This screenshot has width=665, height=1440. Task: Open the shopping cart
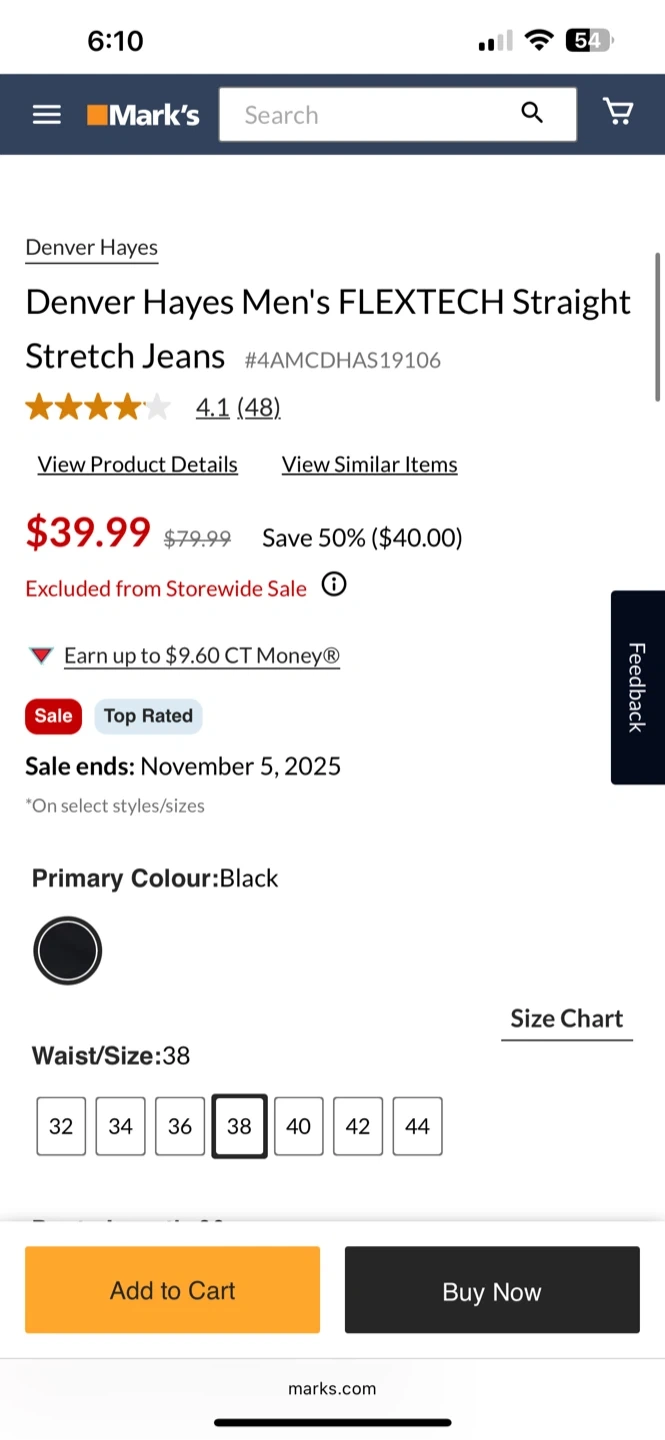pyautogui.click(x=618, y=112)
